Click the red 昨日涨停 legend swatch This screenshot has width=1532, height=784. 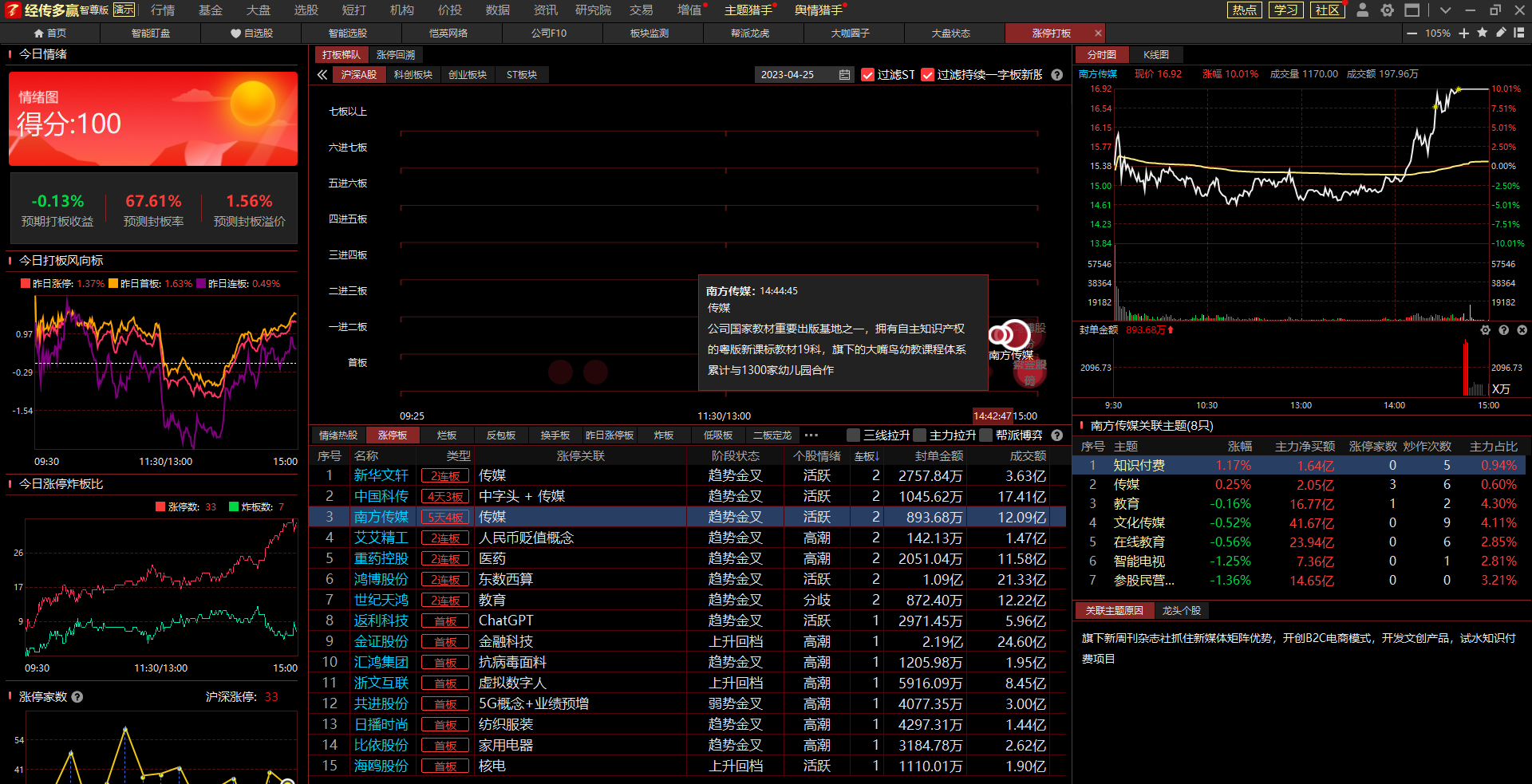(x=26, y=284)
